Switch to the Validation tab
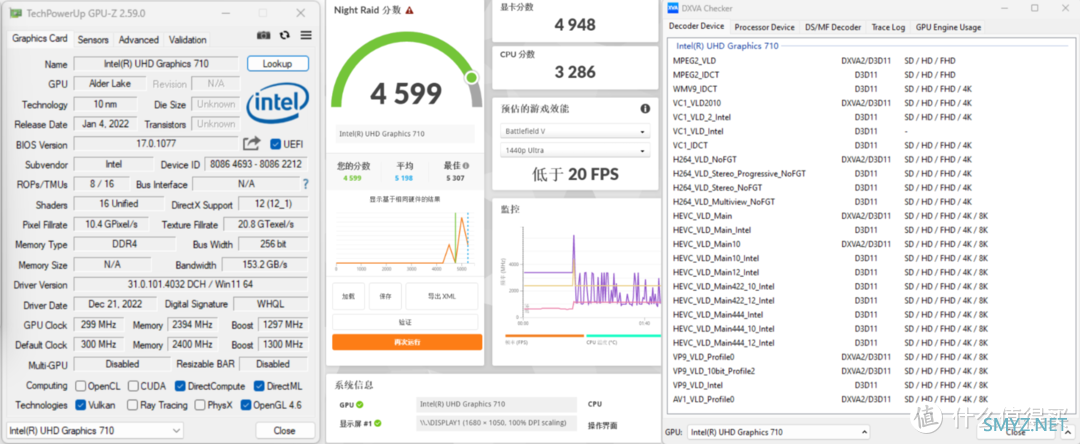 click(187, 40)
